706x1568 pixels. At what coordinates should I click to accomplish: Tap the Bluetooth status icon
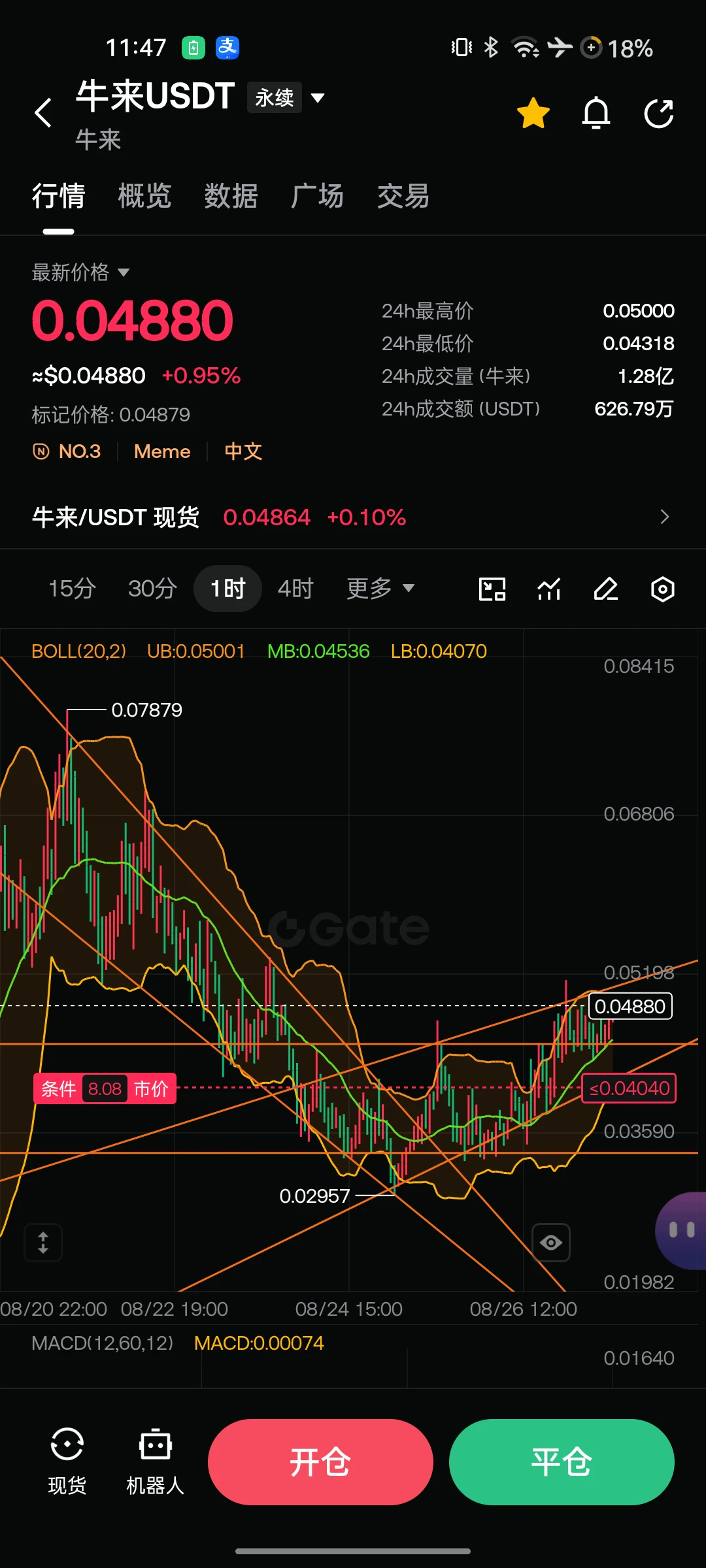pyautogui.click(x=491, y=48)
